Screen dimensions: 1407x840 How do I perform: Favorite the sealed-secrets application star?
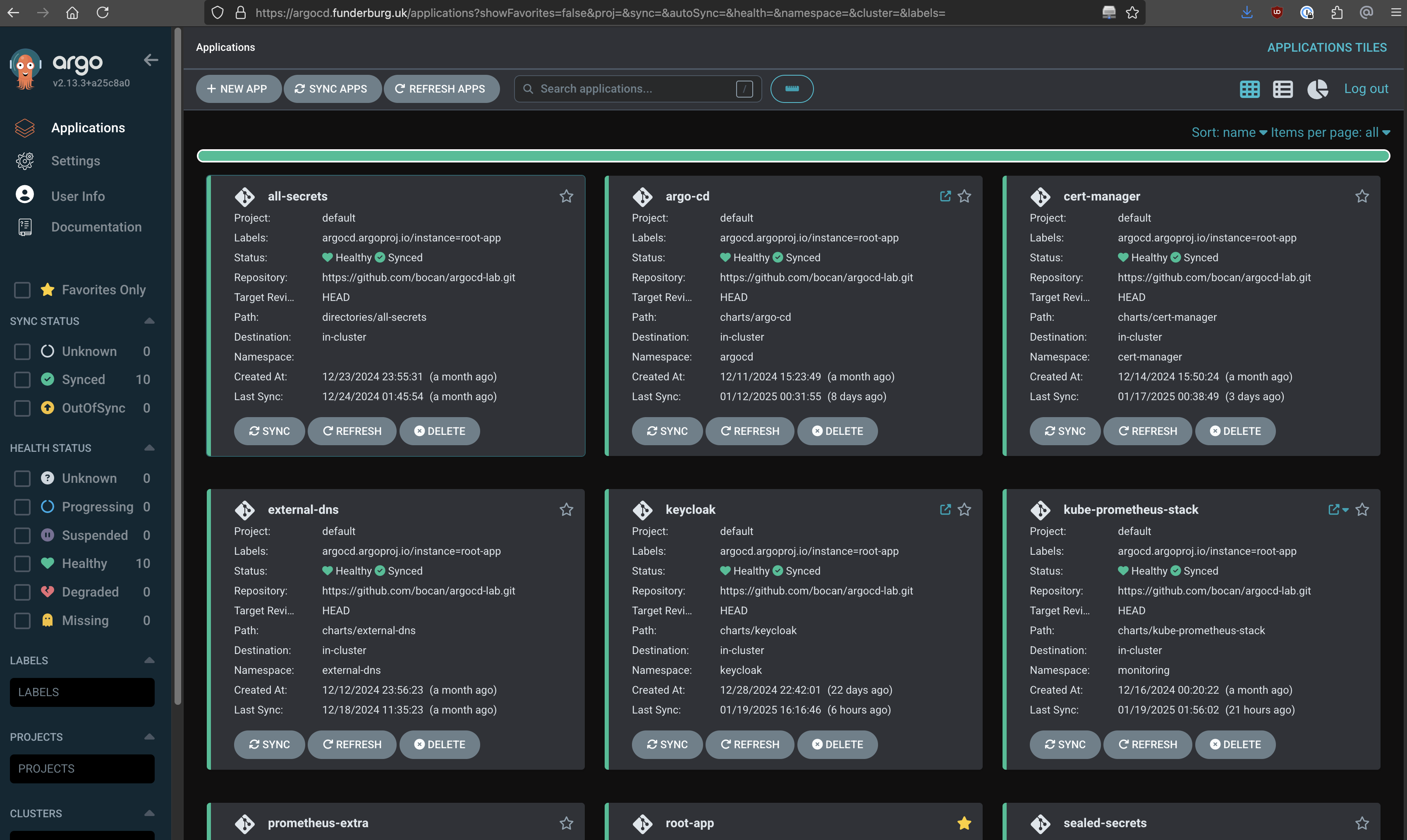tap(1362, 823)
